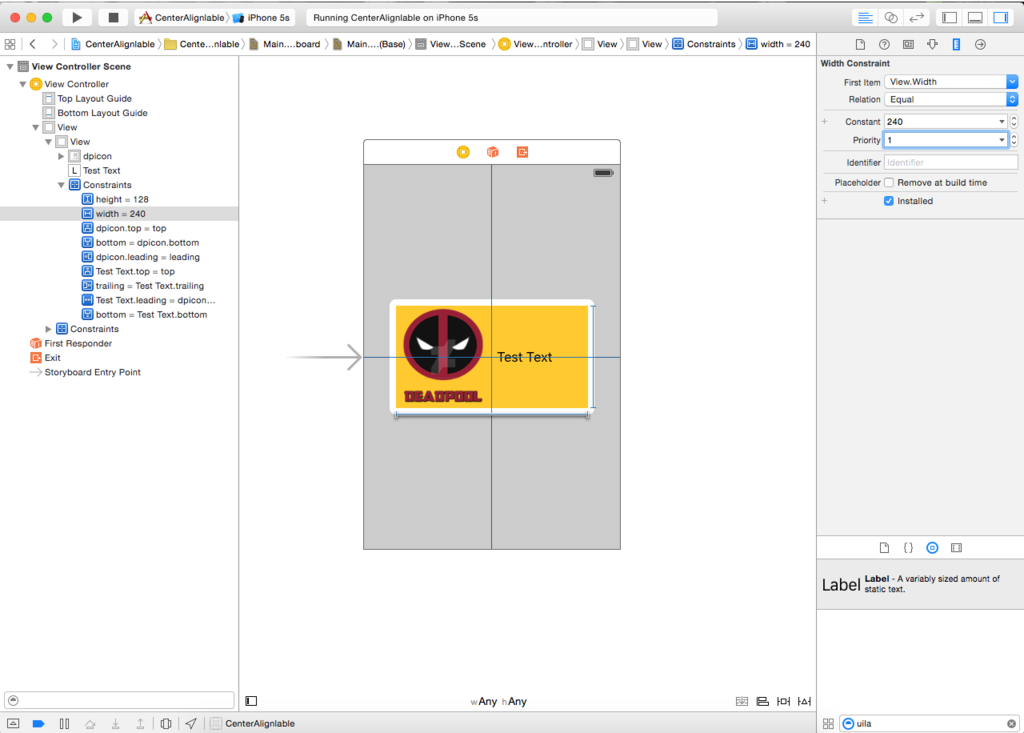Screen dimensions: 1024x733
Task: Show the Code Snippet library
Action: point(908,547)
